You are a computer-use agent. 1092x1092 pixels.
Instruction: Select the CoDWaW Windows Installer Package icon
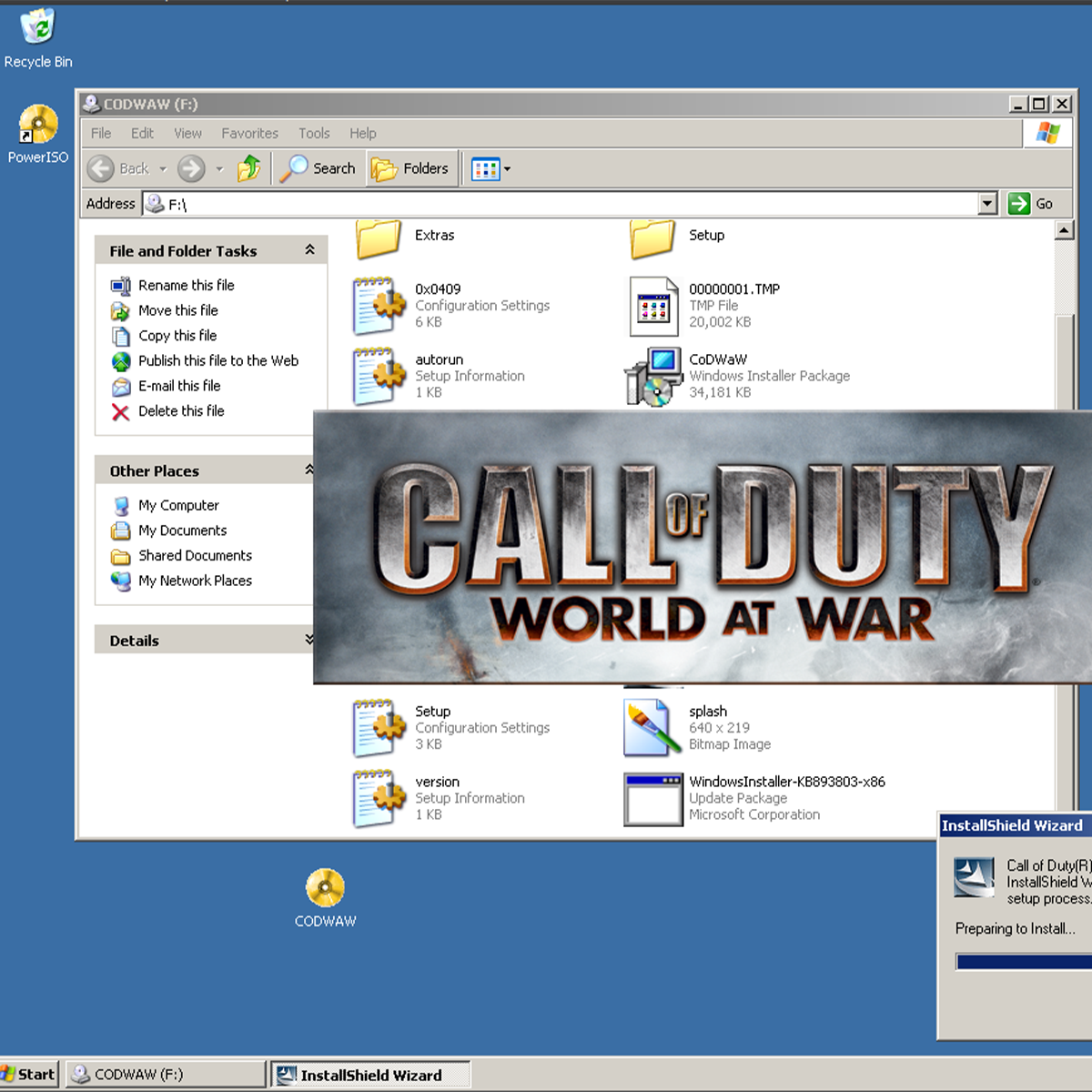(652, 377)
